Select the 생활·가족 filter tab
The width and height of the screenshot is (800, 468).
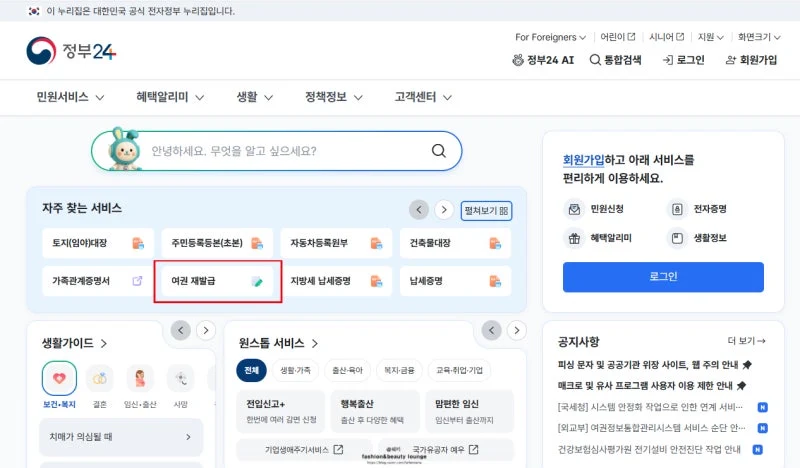tap(295, 371)
